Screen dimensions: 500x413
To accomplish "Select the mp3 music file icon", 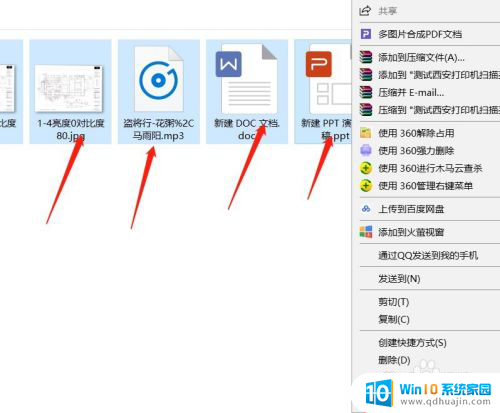I will tap(159, 79).
